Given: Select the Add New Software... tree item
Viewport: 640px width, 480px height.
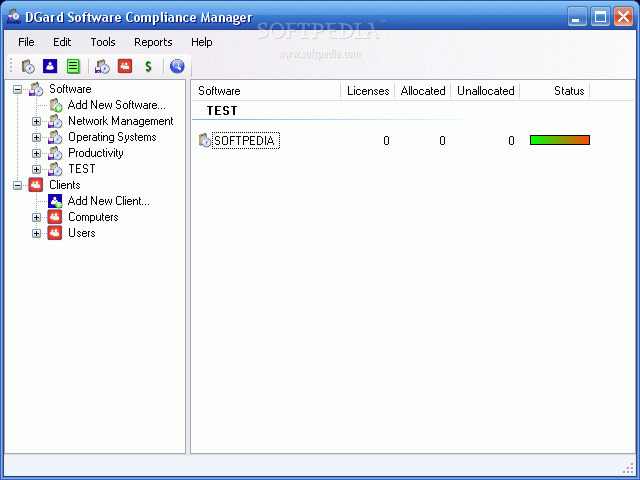Looking at the screenshot, I should [117, 105].
